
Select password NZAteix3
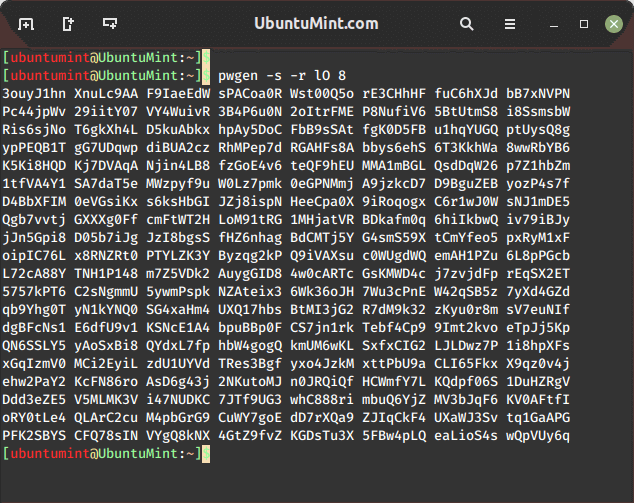(x=250, y=292)
